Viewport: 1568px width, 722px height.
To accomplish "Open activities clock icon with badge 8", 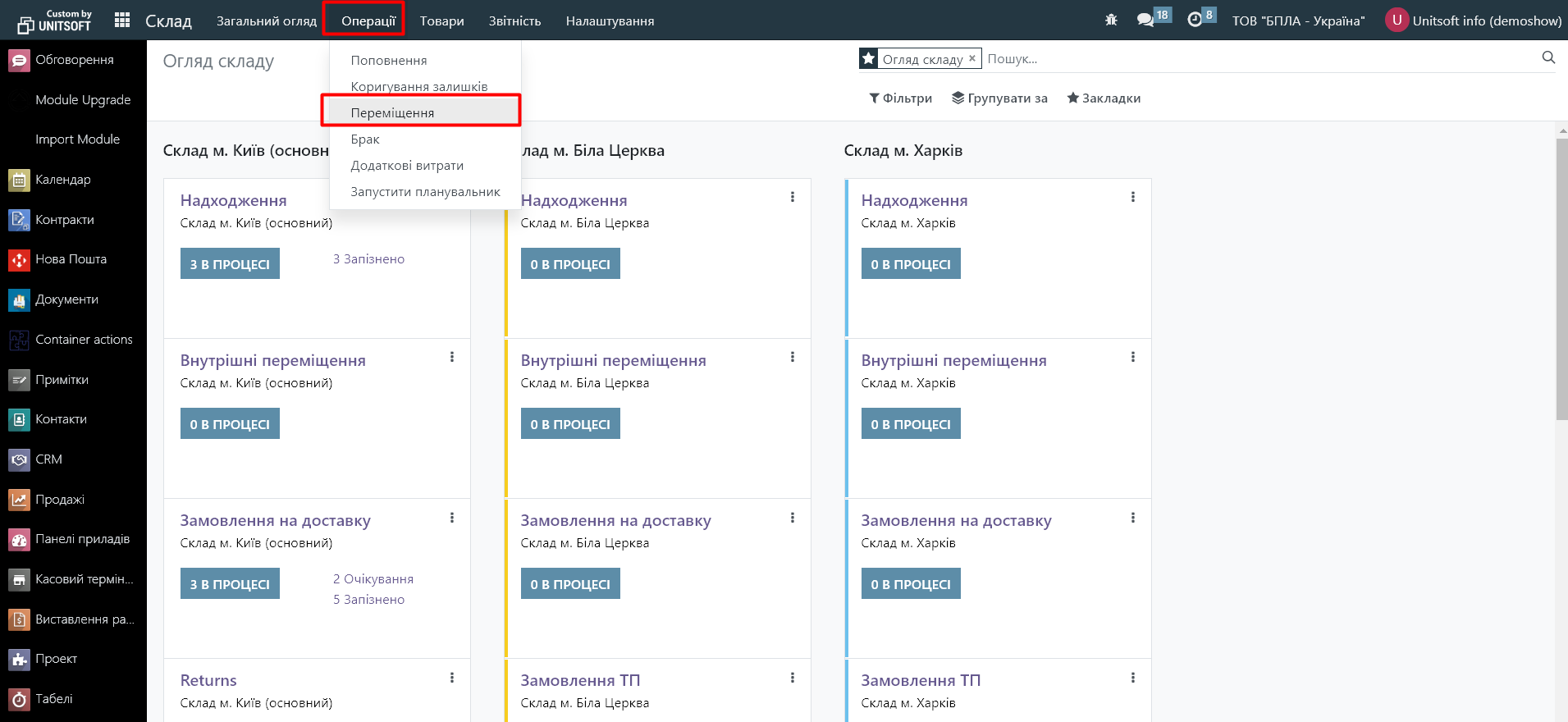I will (1195, 21).
